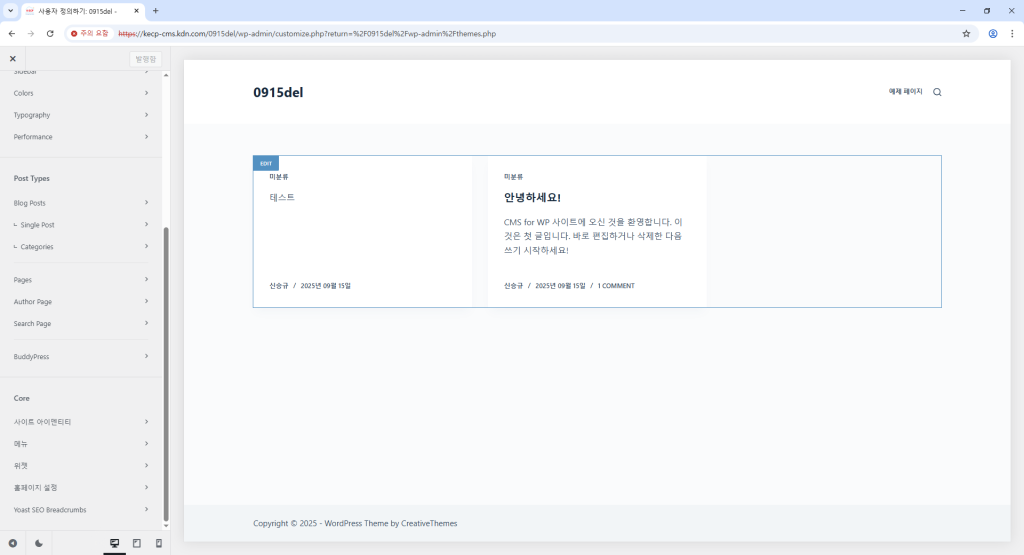This screenshot has width=1024, height=555.
Task: Collapse the customizer sidebar controls
Action: click(x=13, y=543)
